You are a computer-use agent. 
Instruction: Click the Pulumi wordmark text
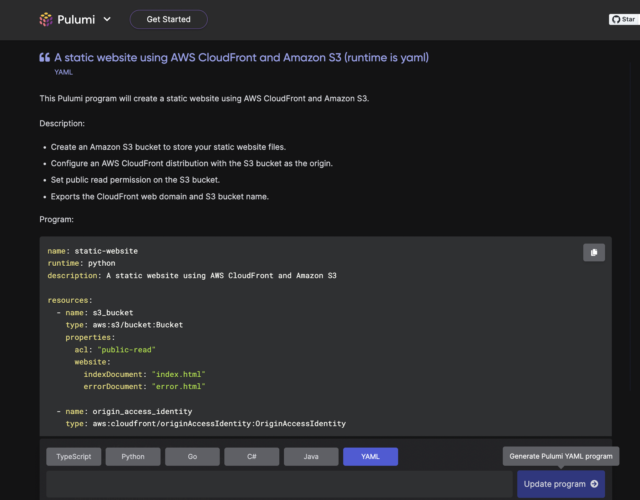(x=76, y=19)
